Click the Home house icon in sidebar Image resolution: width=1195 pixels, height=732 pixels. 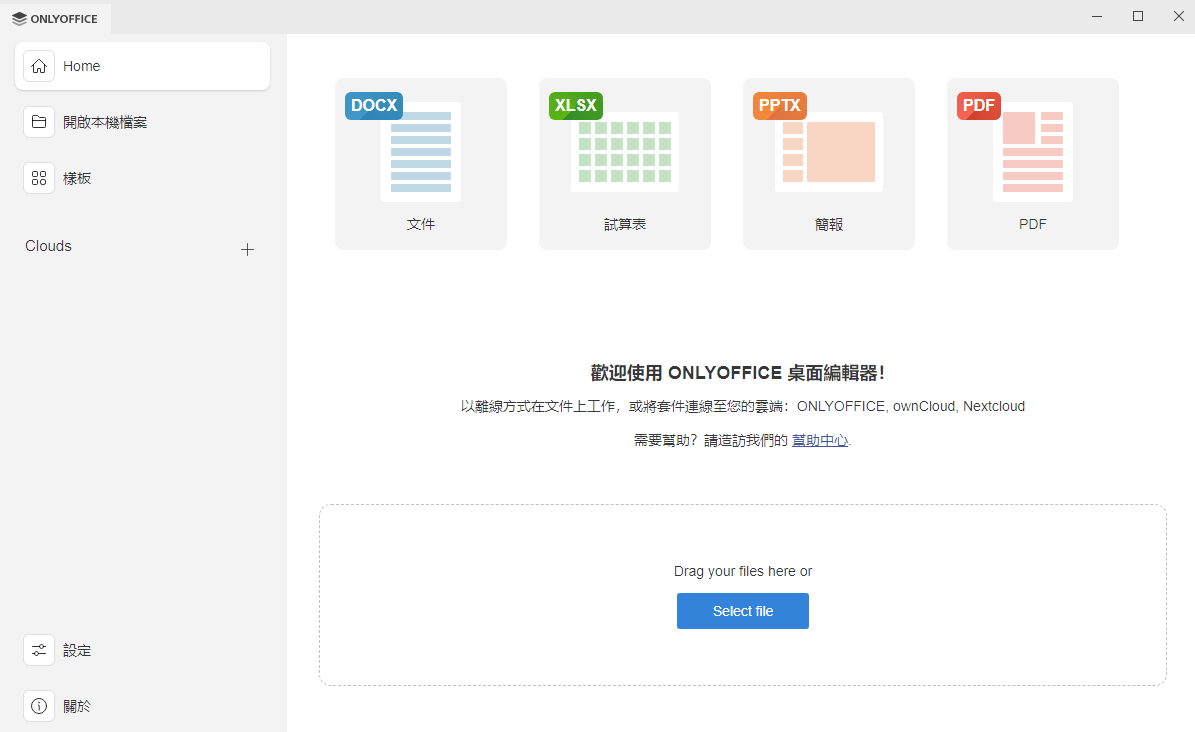(x=39, y=66)
